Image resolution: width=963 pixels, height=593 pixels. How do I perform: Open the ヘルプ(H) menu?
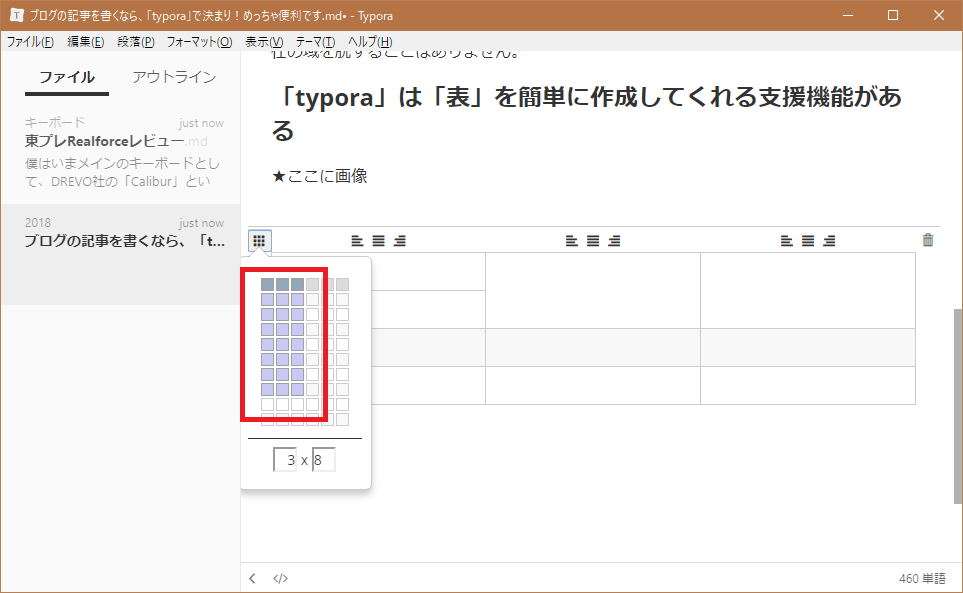pos(370,41)
